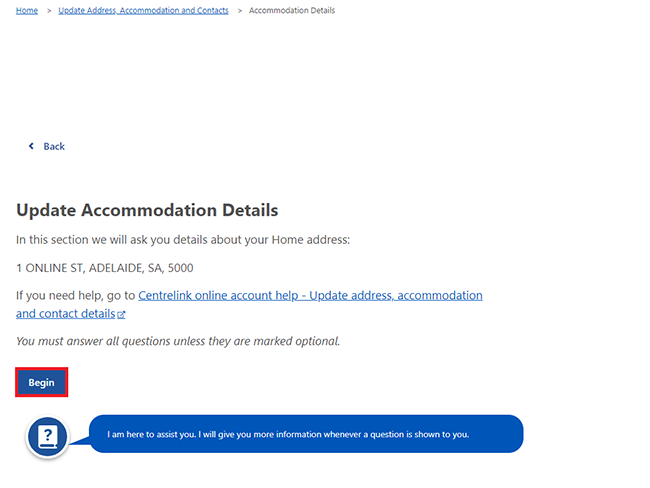This screenshot has width=650, height=488.
Task: Click the word 'optional' in the italic note
Action: (x=314, y=341)
